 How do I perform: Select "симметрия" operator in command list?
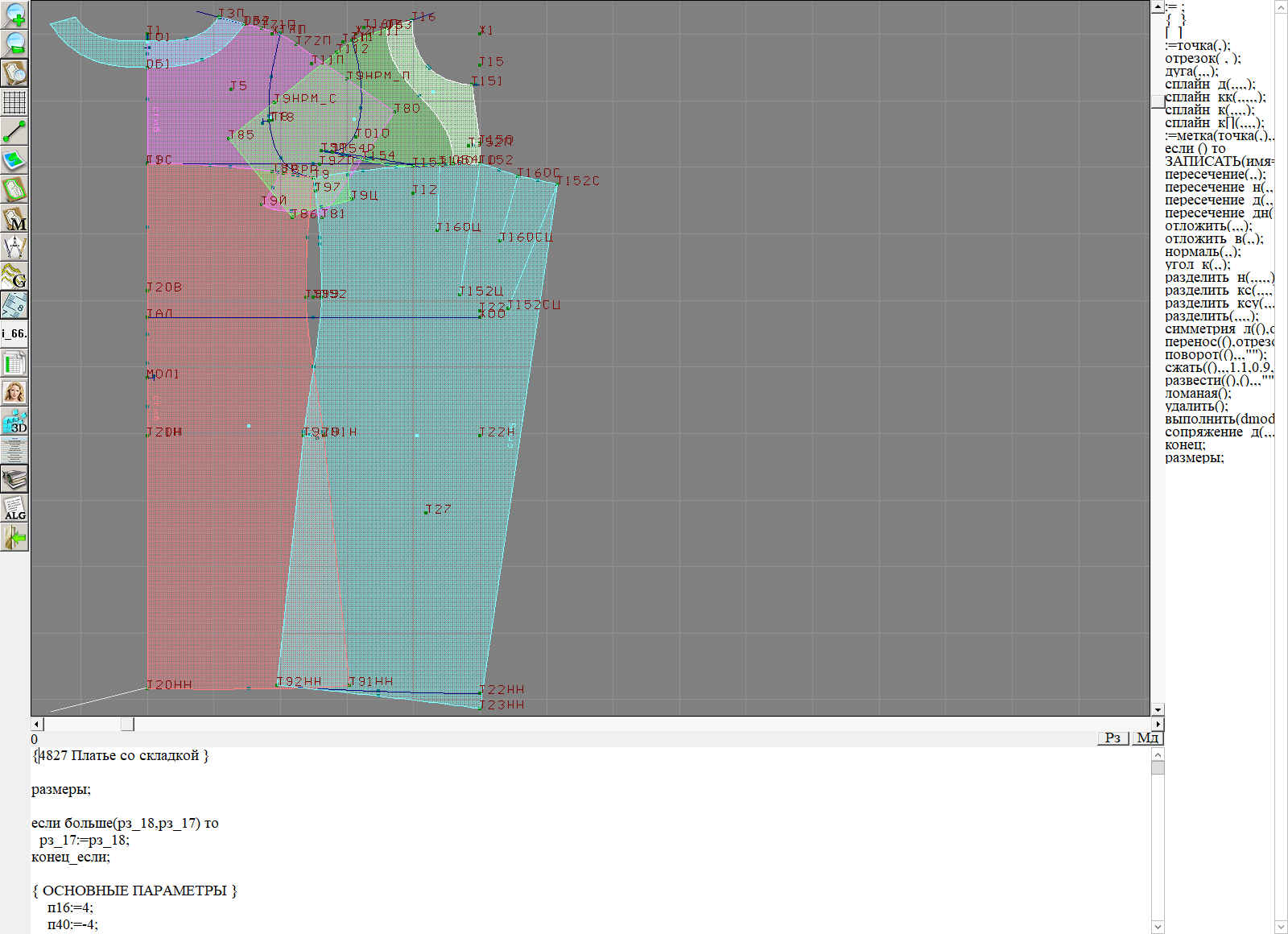1199,329
